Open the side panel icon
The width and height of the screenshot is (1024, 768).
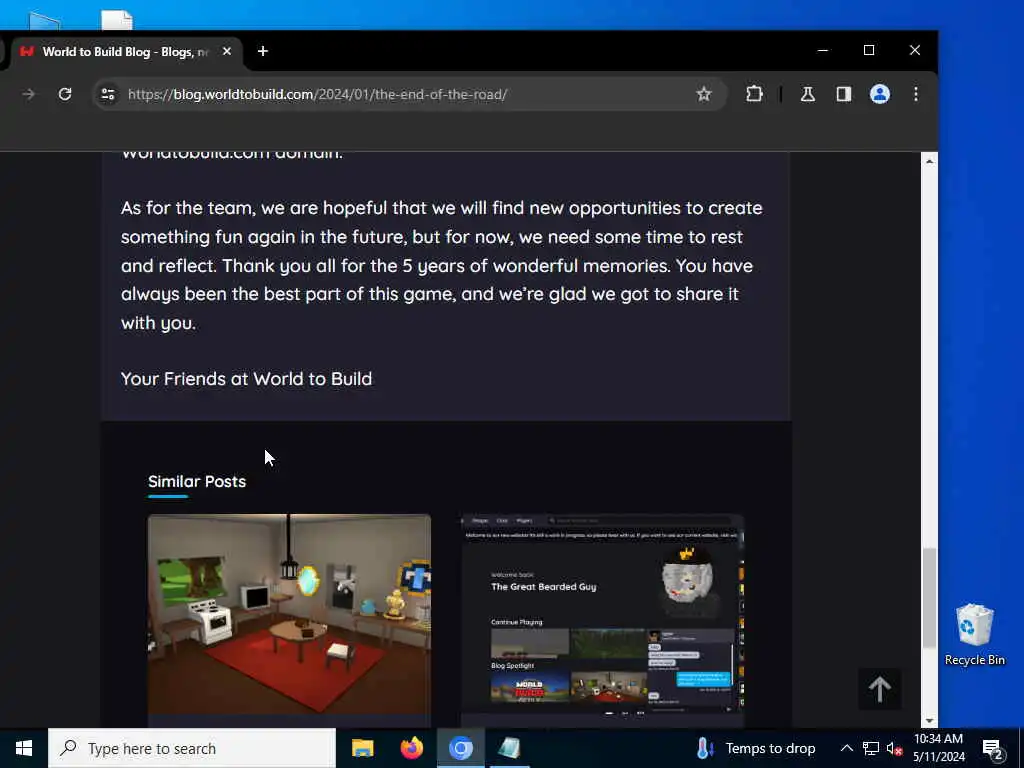pos(844,94)
